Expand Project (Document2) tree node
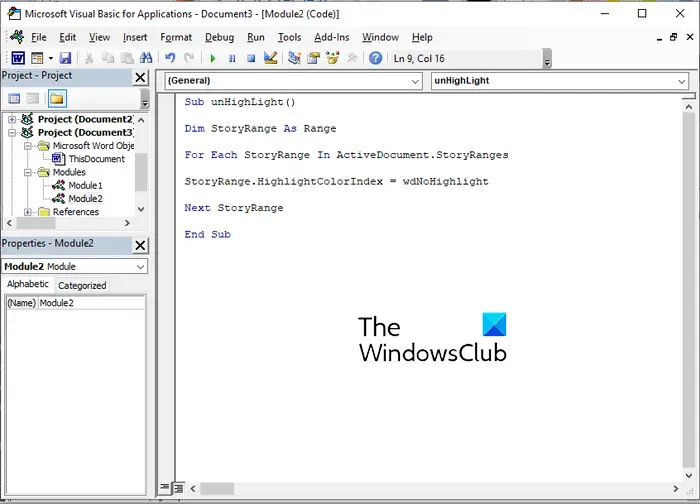700x504 pixels. pos(12,120)
